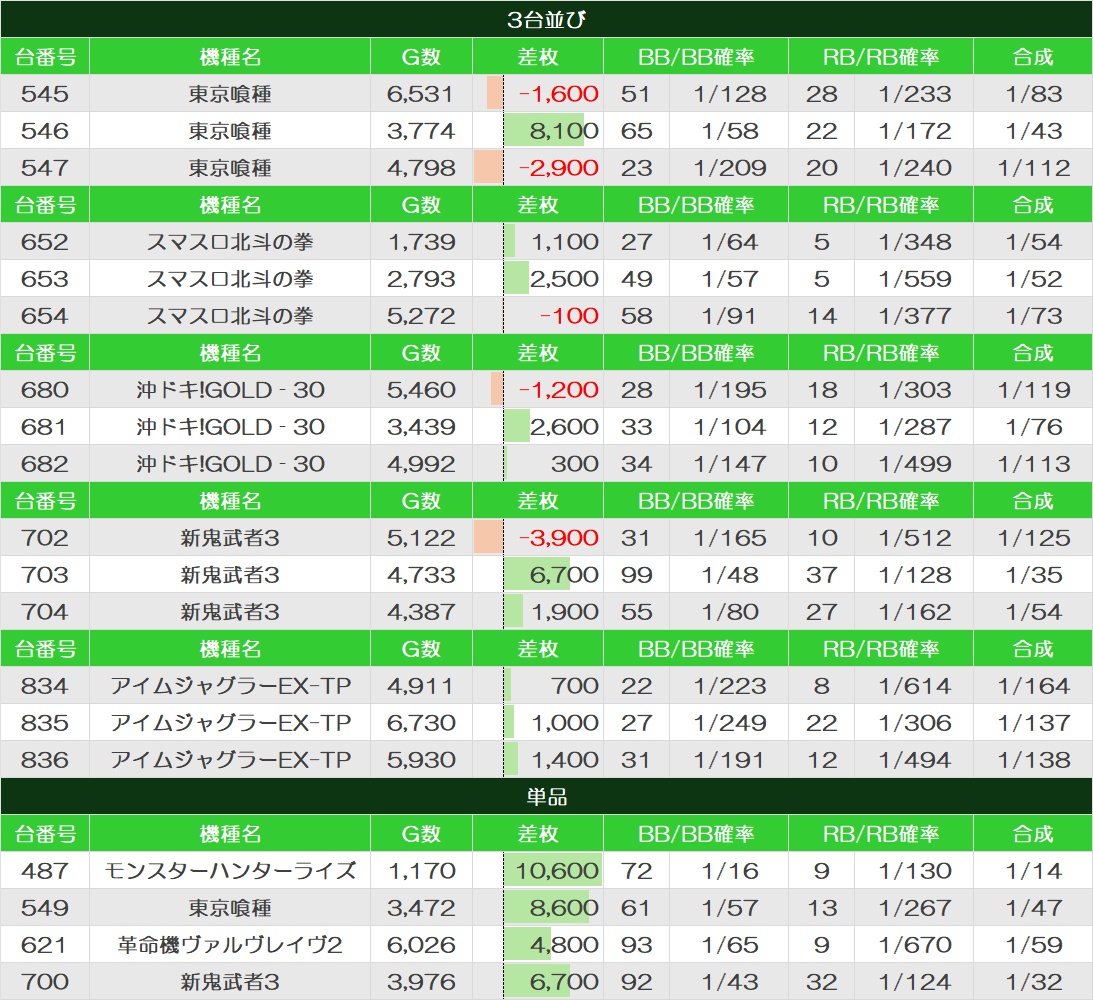The height and width of the screenshot is (1000, 1093).
Task: Click BB rate 1/16 cell
Action: coord(729,870)
